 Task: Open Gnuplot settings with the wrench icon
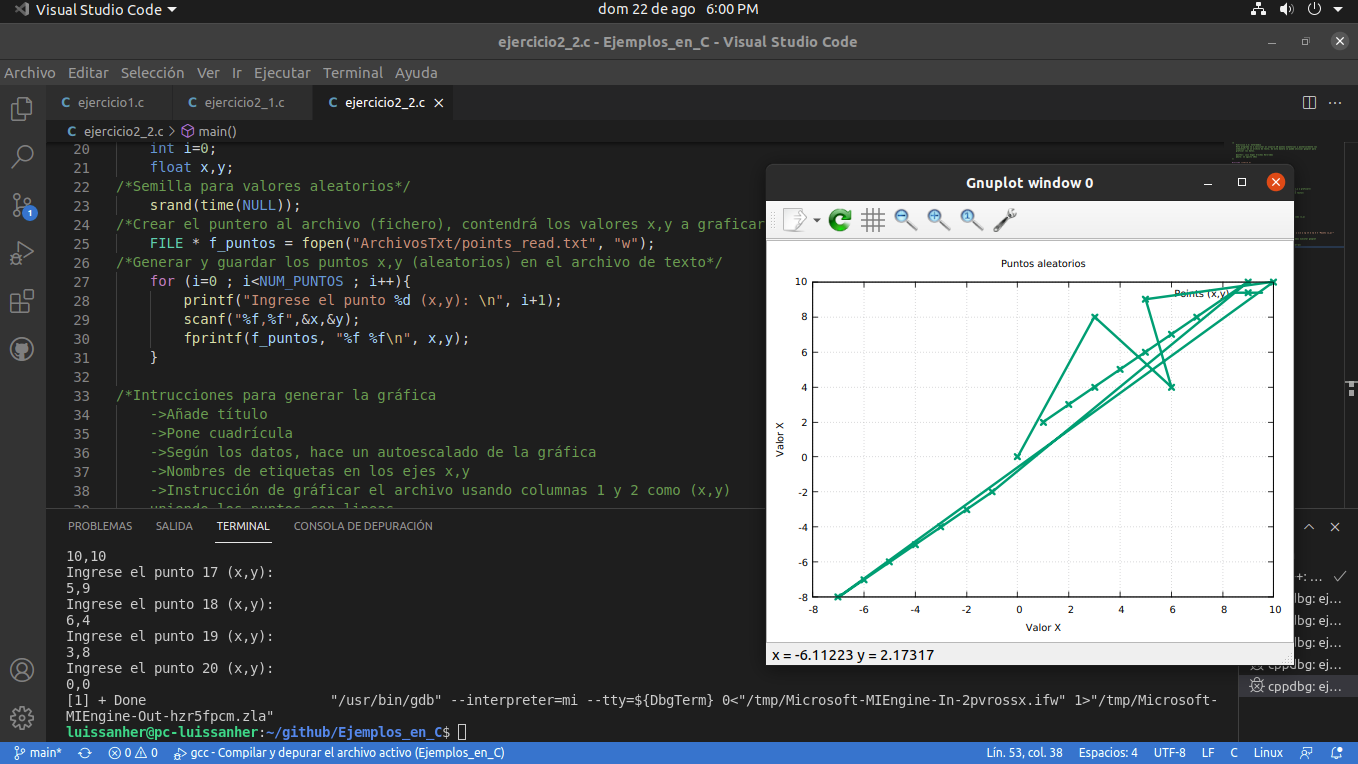(1005, 220)
